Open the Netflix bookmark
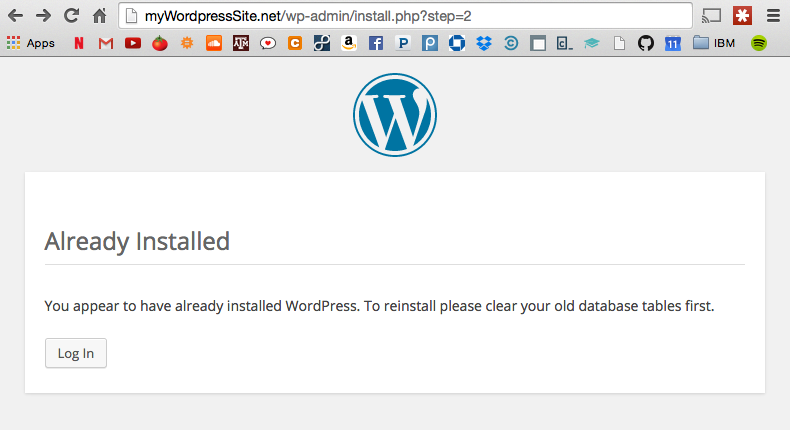Screen dimensions: 790x430 (x=79, y=43)
